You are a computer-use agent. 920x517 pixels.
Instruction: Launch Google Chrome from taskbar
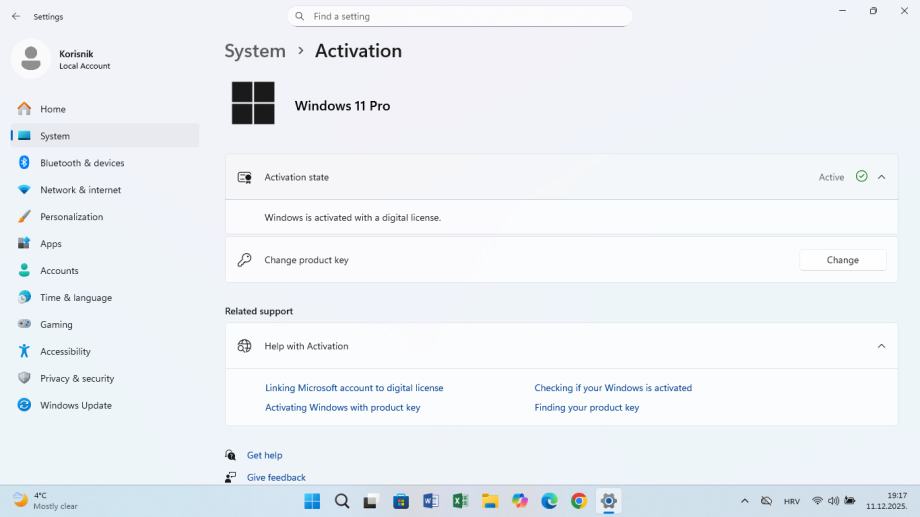(x=579, y=501)
